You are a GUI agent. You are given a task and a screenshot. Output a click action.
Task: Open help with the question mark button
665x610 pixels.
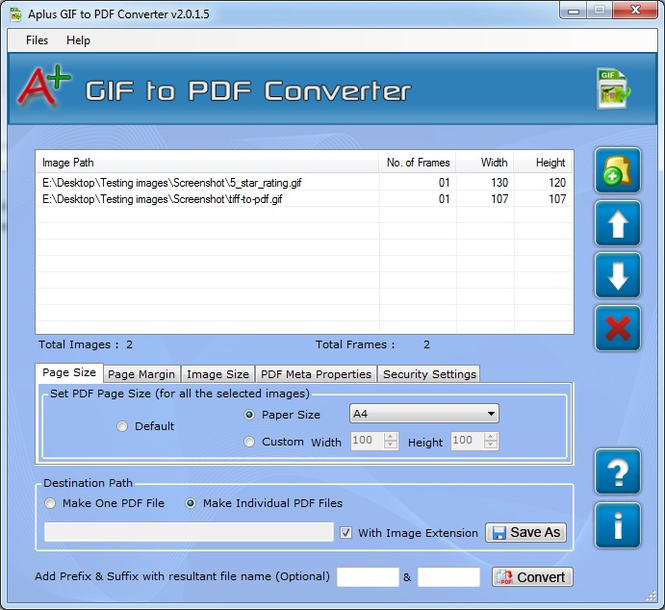pos(618,472)
